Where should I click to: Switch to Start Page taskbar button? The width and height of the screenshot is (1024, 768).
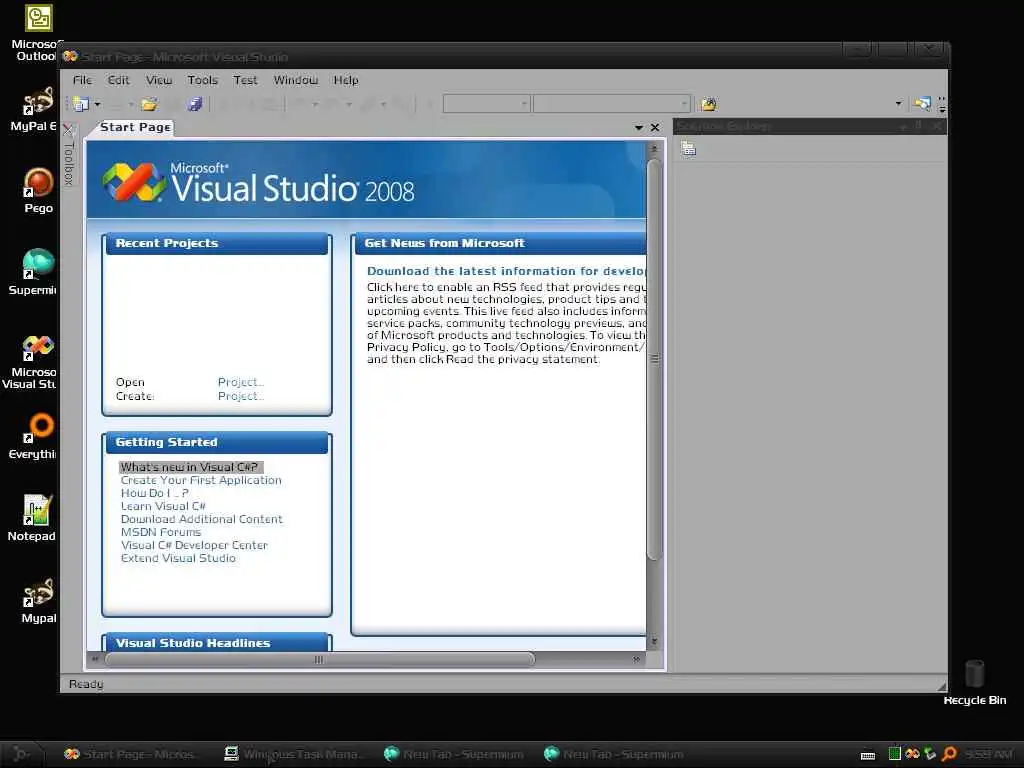click(131, 754)
